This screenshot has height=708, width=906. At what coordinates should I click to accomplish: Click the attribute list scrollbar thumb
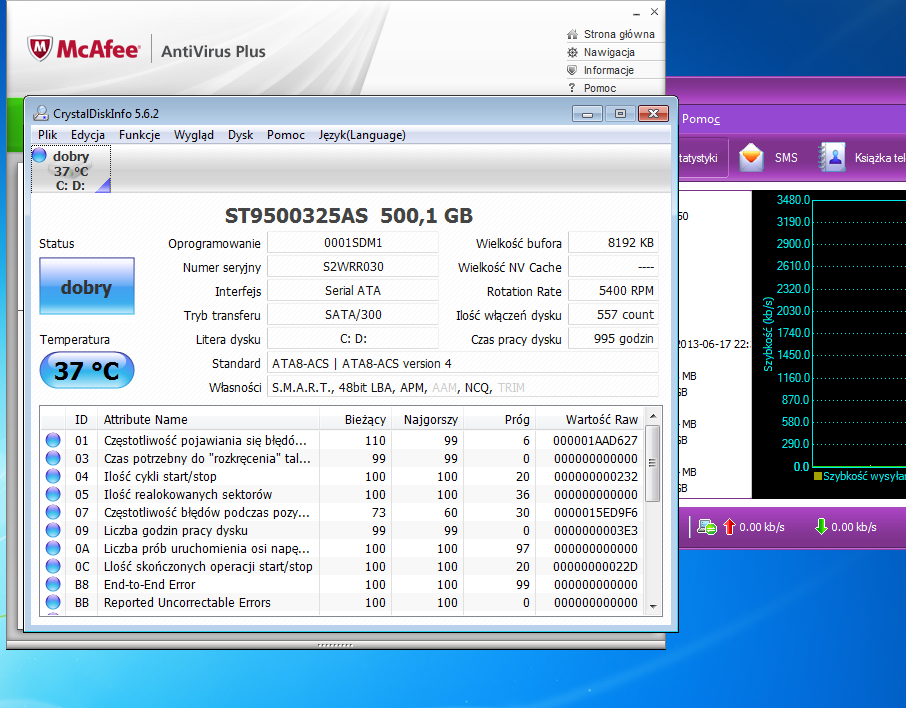[x=653, y=463]
